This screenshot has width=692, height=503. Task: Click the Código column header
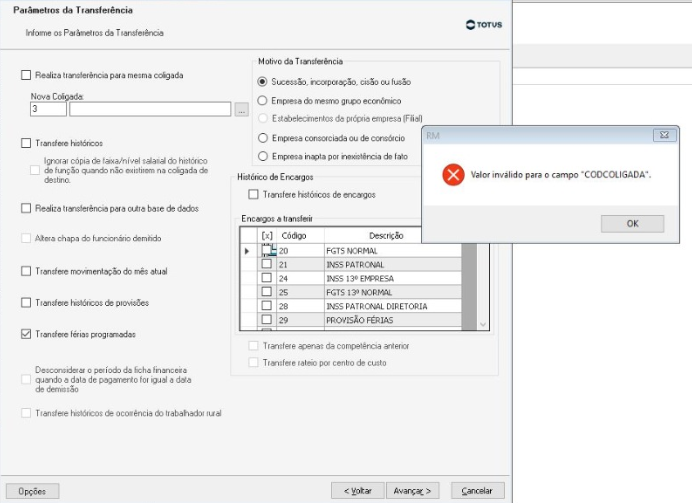[x=300, y=236]
